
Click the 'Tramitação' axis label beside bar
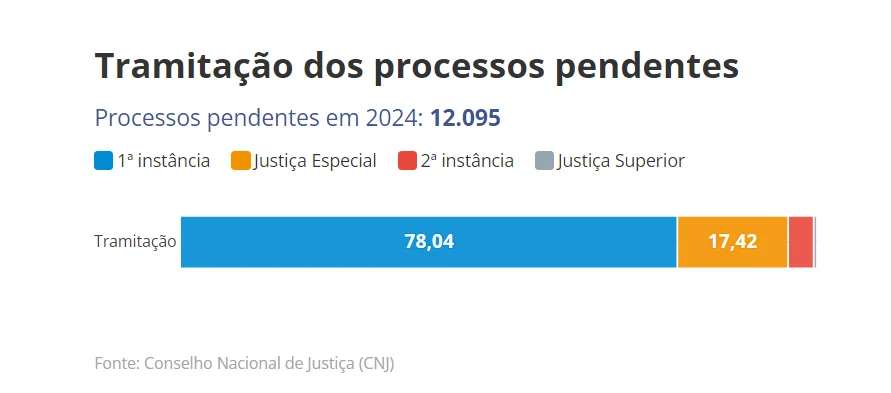[135, 242]
